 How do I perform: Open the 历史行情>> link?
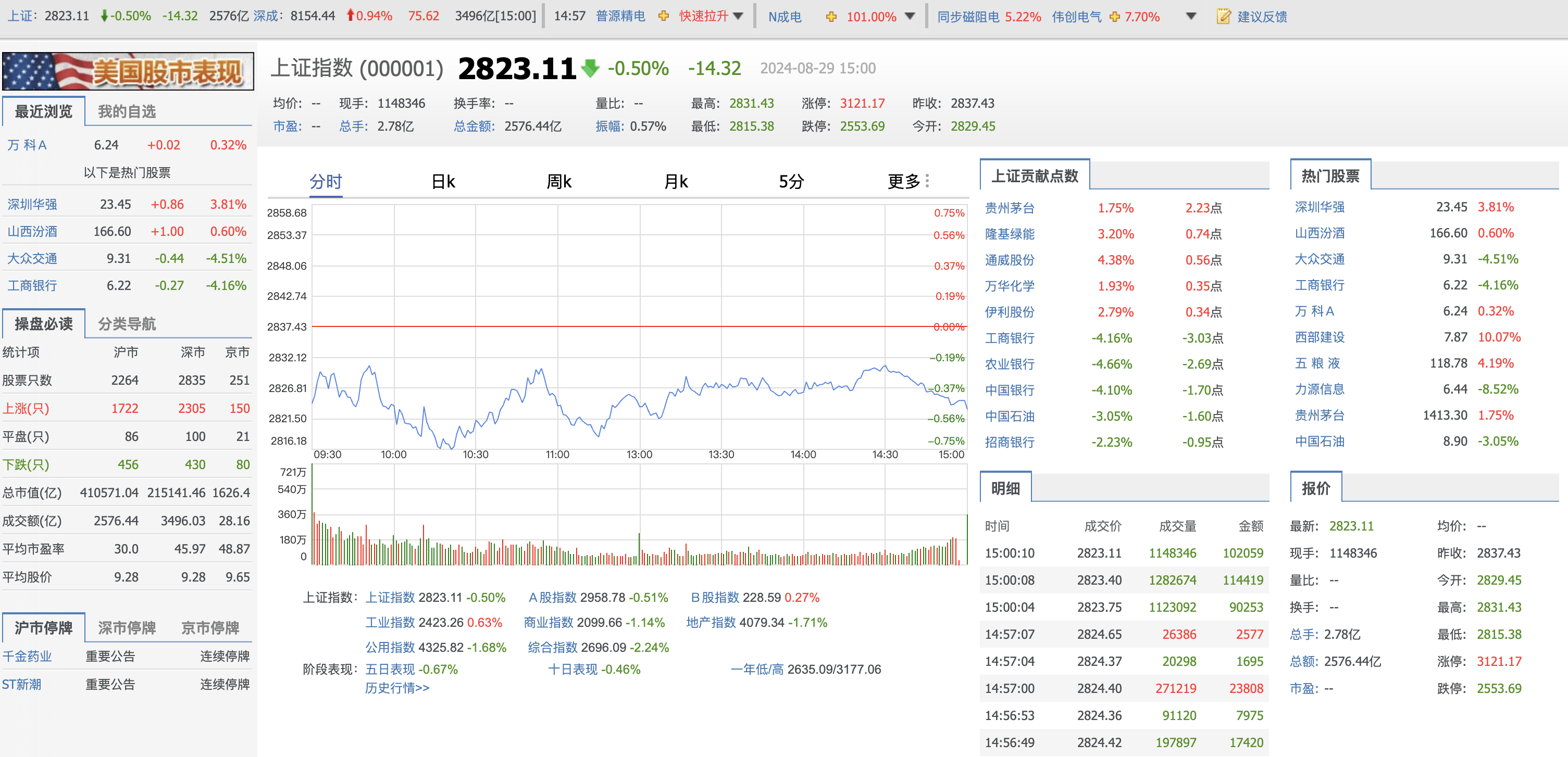[397, 688]
